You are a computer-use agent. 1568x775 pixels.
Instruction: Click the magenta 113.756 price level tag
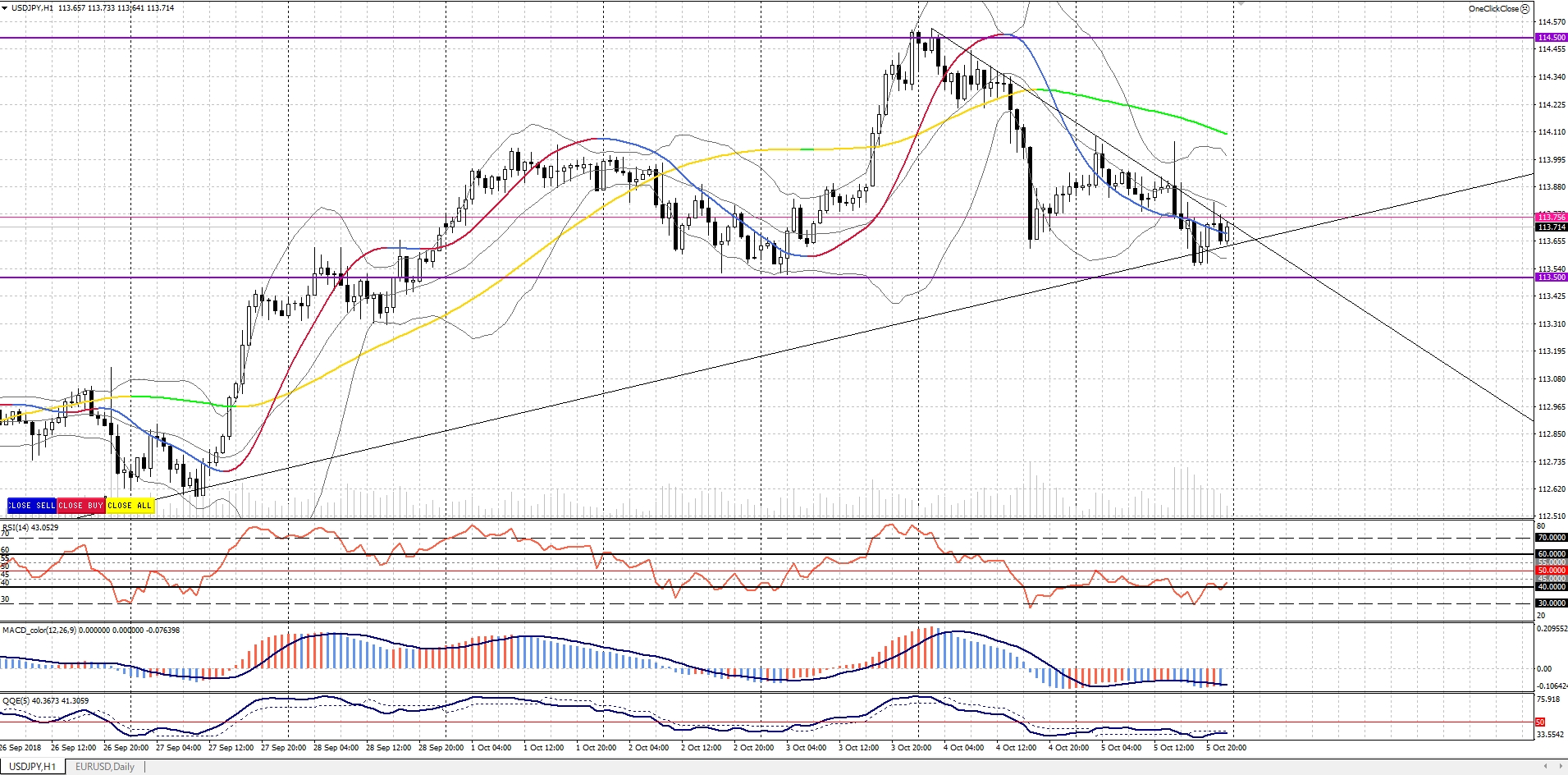pyautogui.click(x=1551, y=218)
